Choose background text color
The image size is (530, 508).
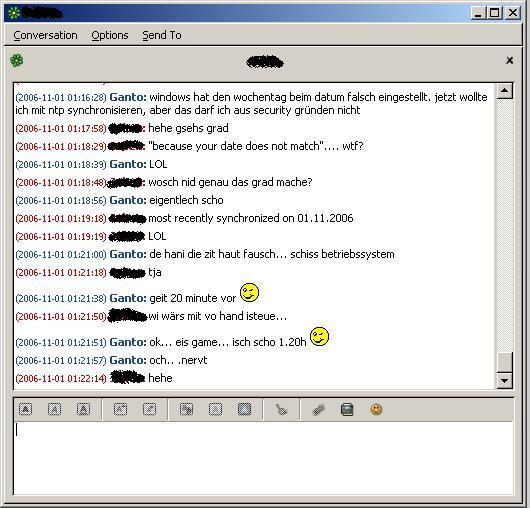244,410
